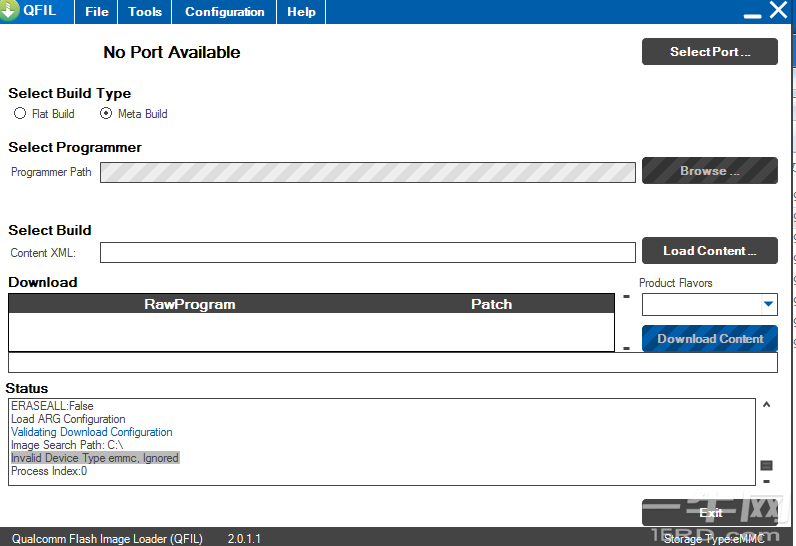Click inside the Content XML input field
Viewport: 796px width, 546px height.
(x=367, y=253)
